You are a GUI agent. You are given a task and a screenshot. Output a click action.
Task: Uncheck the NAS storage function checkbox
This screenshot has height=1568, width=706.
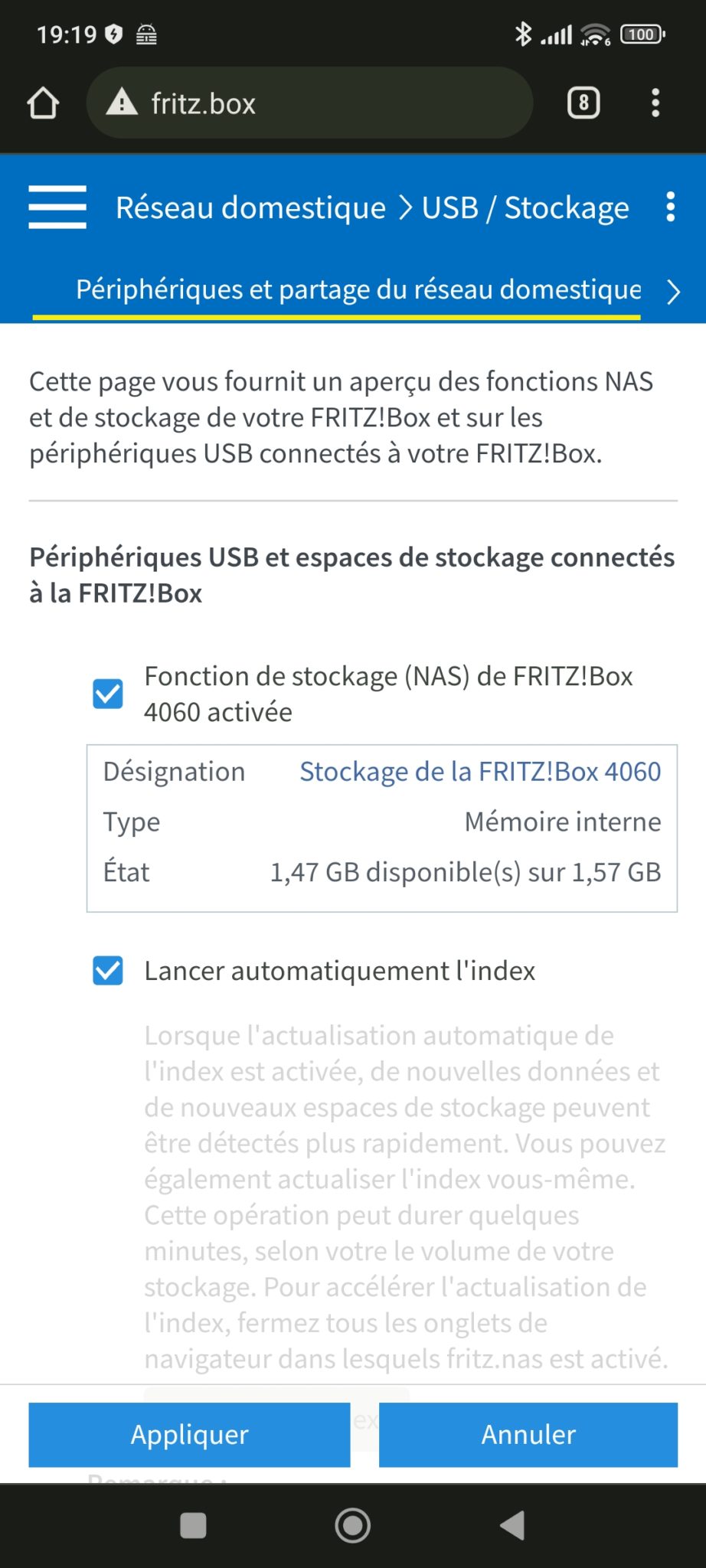pyautogui.click(x=108, y=694)
